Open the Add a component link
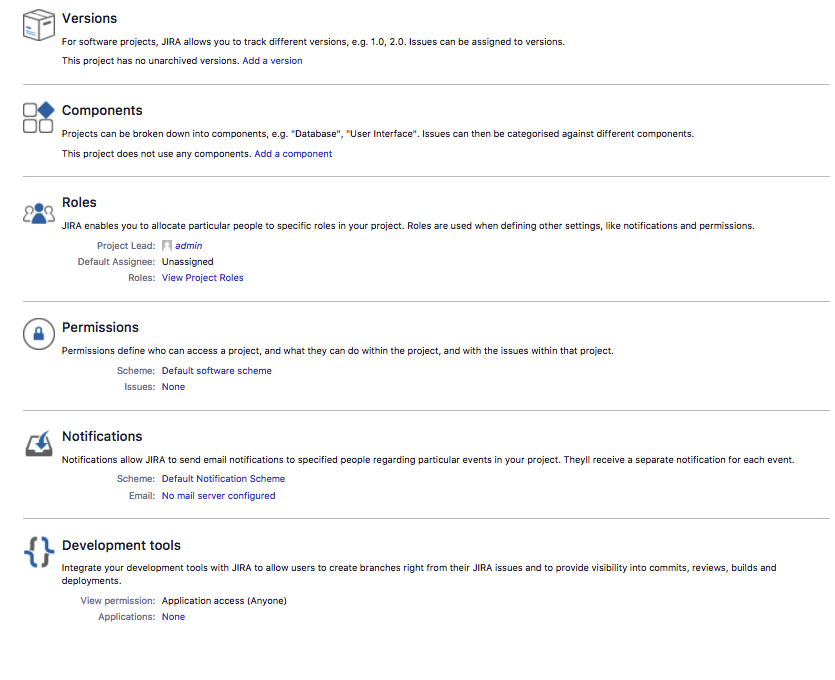835x680 pixels. pos(293,154)
